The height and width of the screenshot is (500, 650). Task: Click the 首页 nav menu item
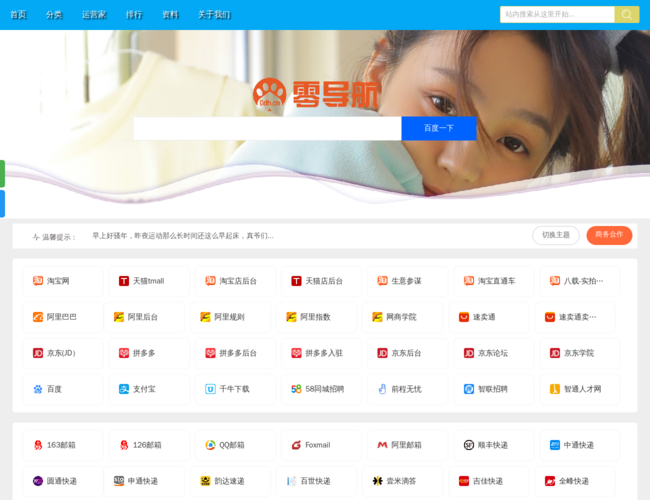(x=18, y=15)
